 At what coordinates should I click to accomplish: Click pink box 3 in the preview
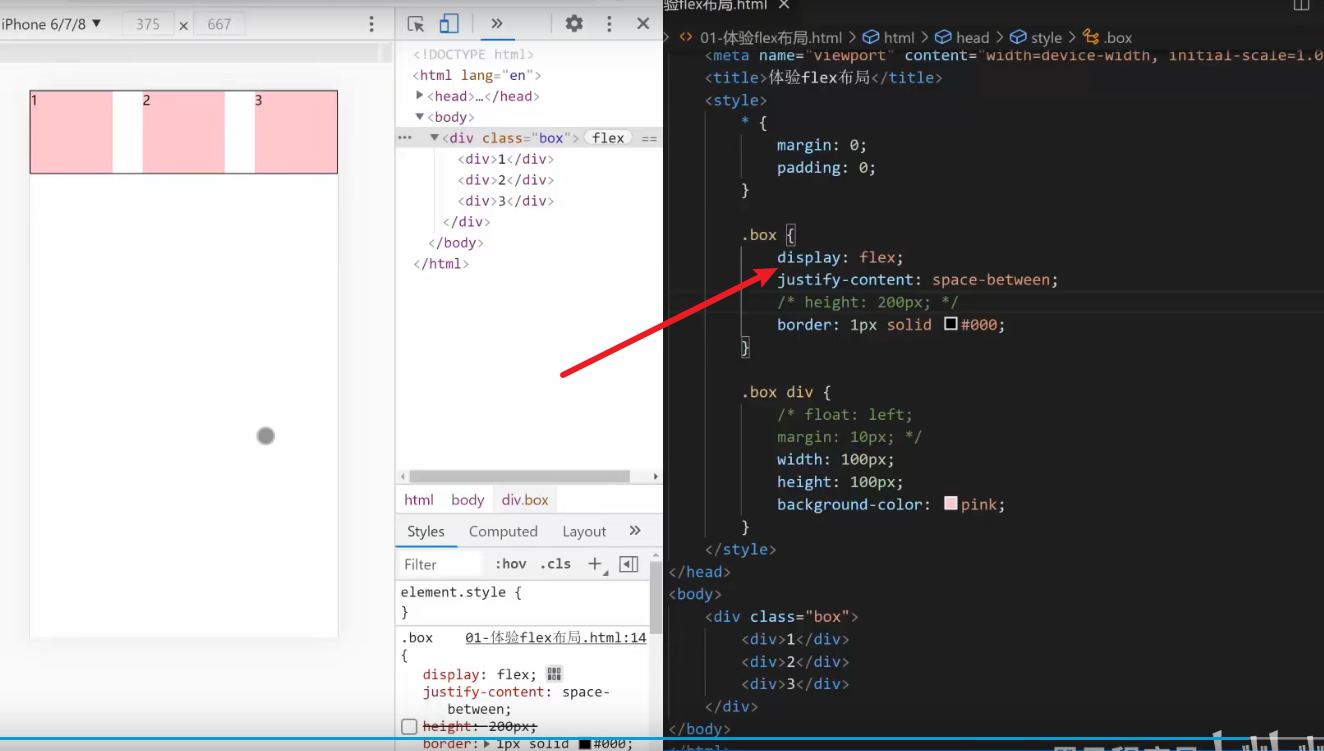tap(296, 132)
